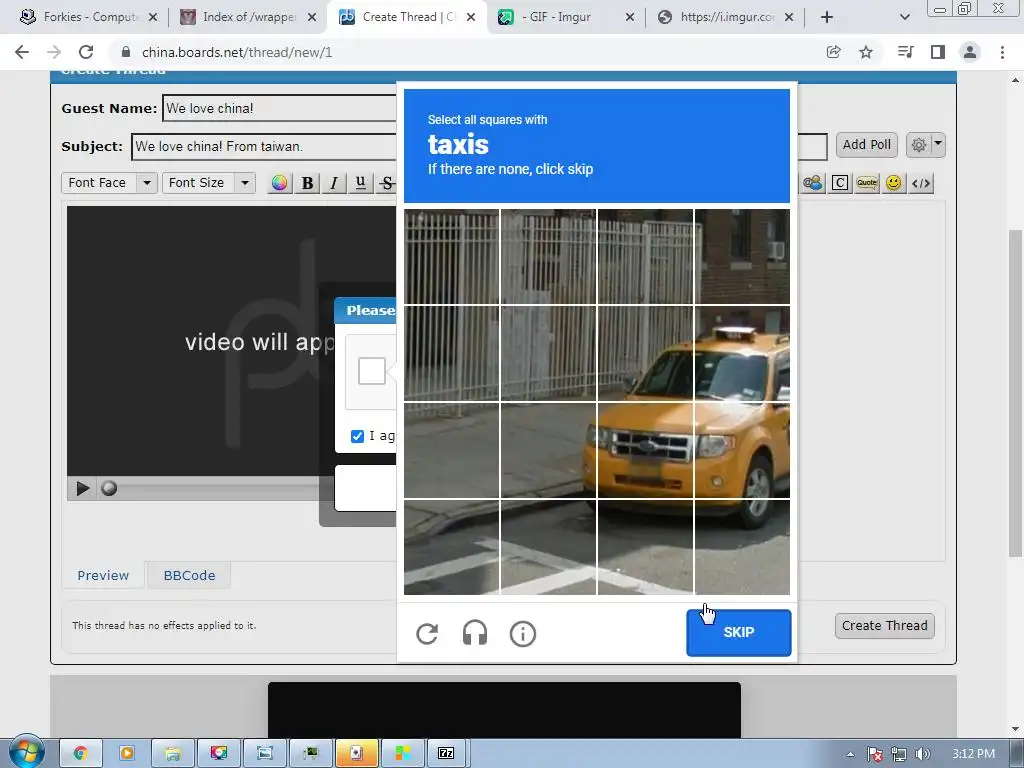1024x768 pixels.
Task: Click the settings gear button
Action: click(918, 145)
